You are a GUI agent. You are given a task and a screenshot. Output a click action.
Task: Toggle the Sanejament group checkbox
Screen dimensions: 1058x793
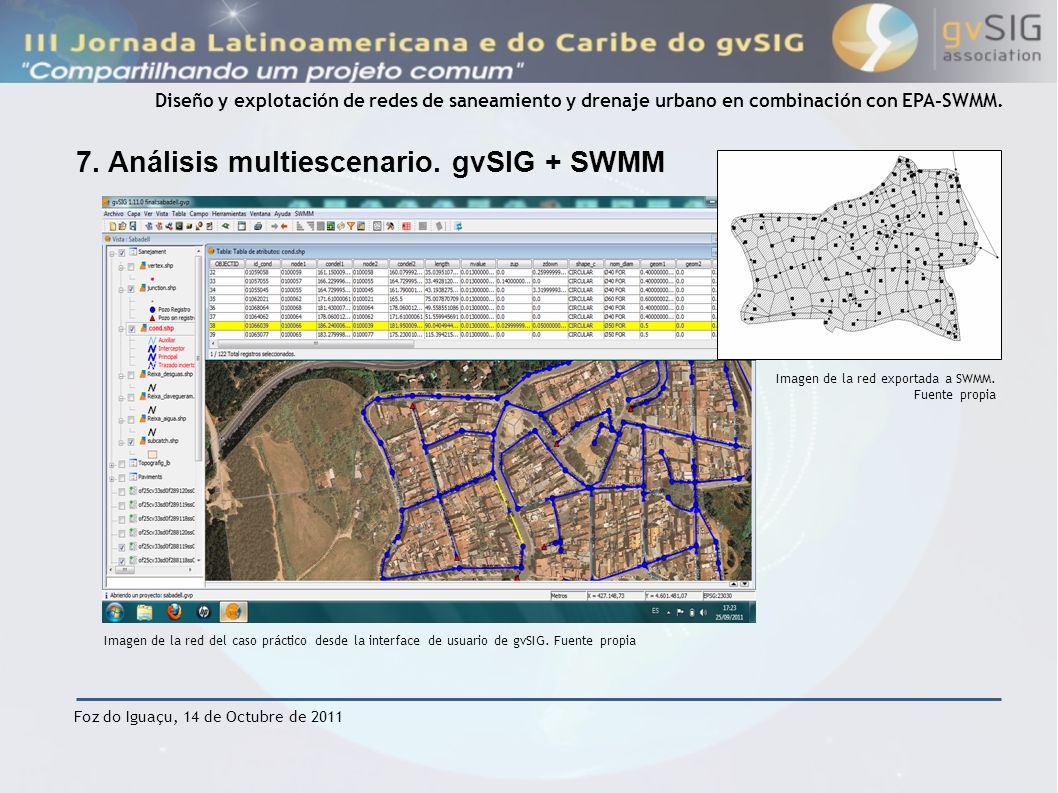point(121,253)
